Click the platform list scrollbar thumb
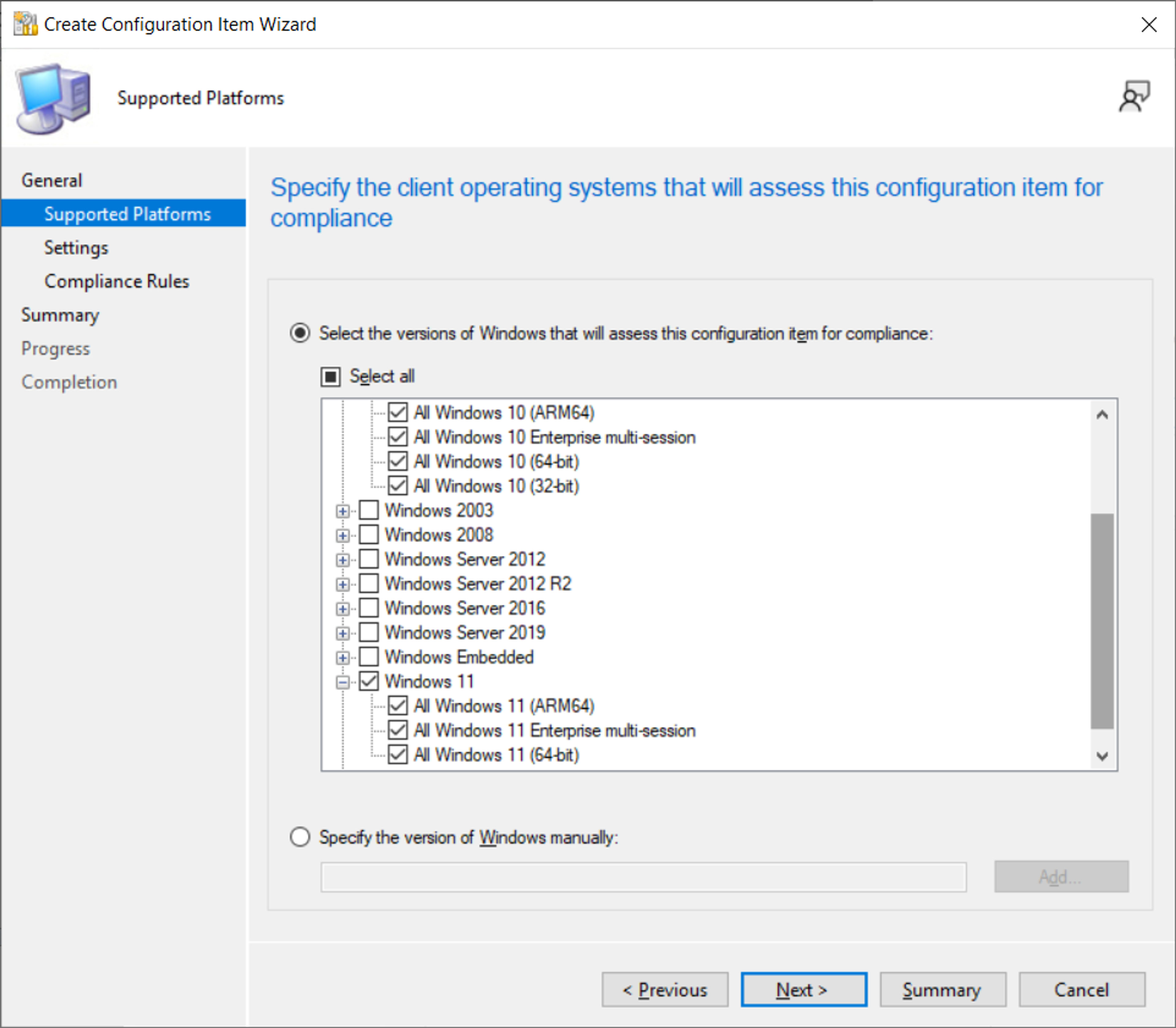This screenshot has height=1028, width=1176. [x=1102, y=621]
